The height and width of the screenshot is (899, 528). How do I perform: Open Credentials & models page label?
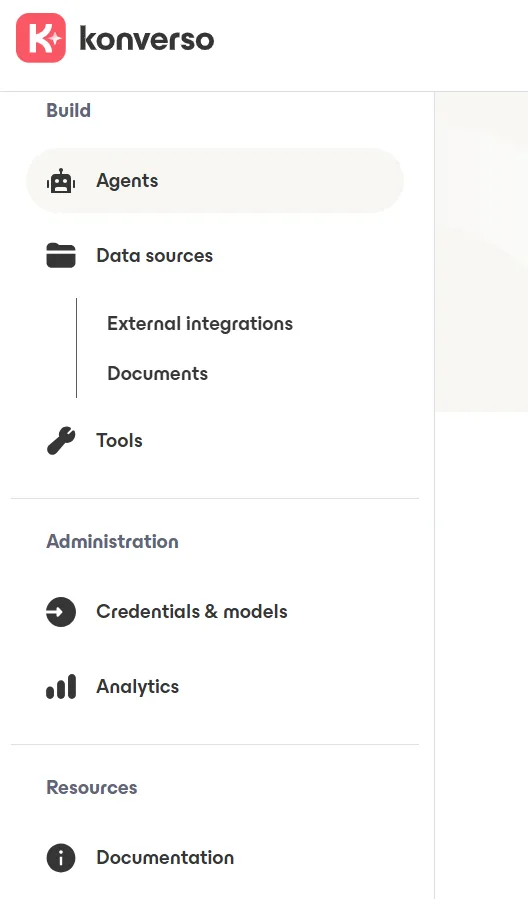(192, 611)
